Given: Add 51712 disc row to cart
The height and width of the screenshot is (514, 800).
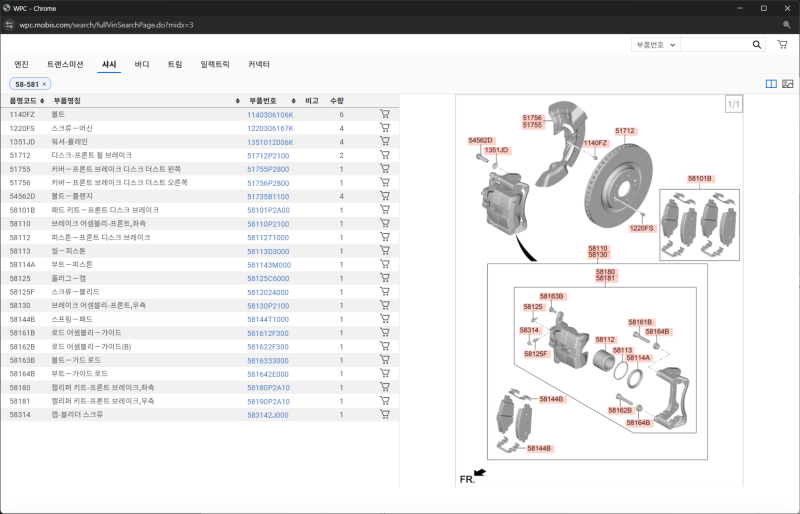Looking at the screenshot, I should [x=385, y=155].
